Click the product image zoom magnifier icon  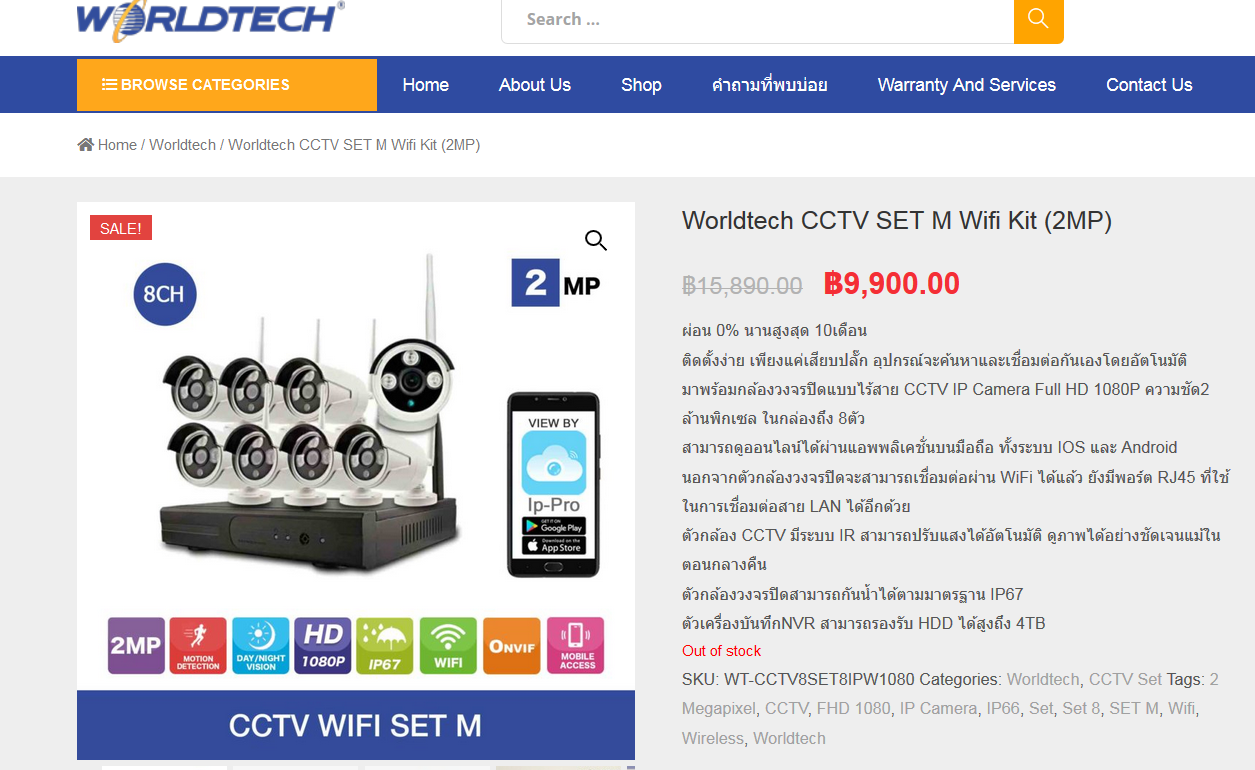click(x=596, y=240)
